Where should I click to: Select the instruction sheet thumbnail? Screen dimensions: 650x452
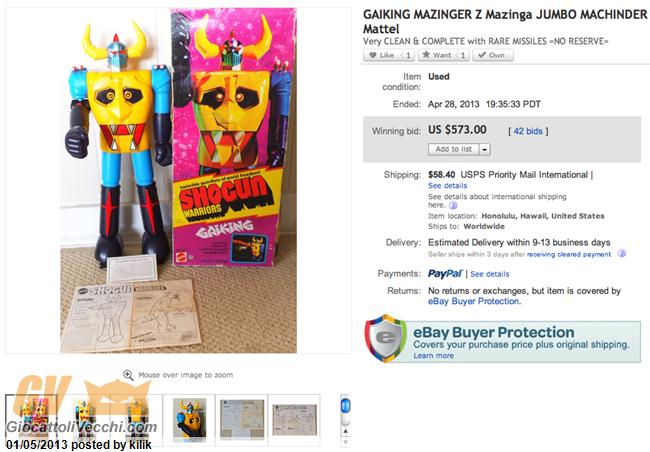(242, 419)
